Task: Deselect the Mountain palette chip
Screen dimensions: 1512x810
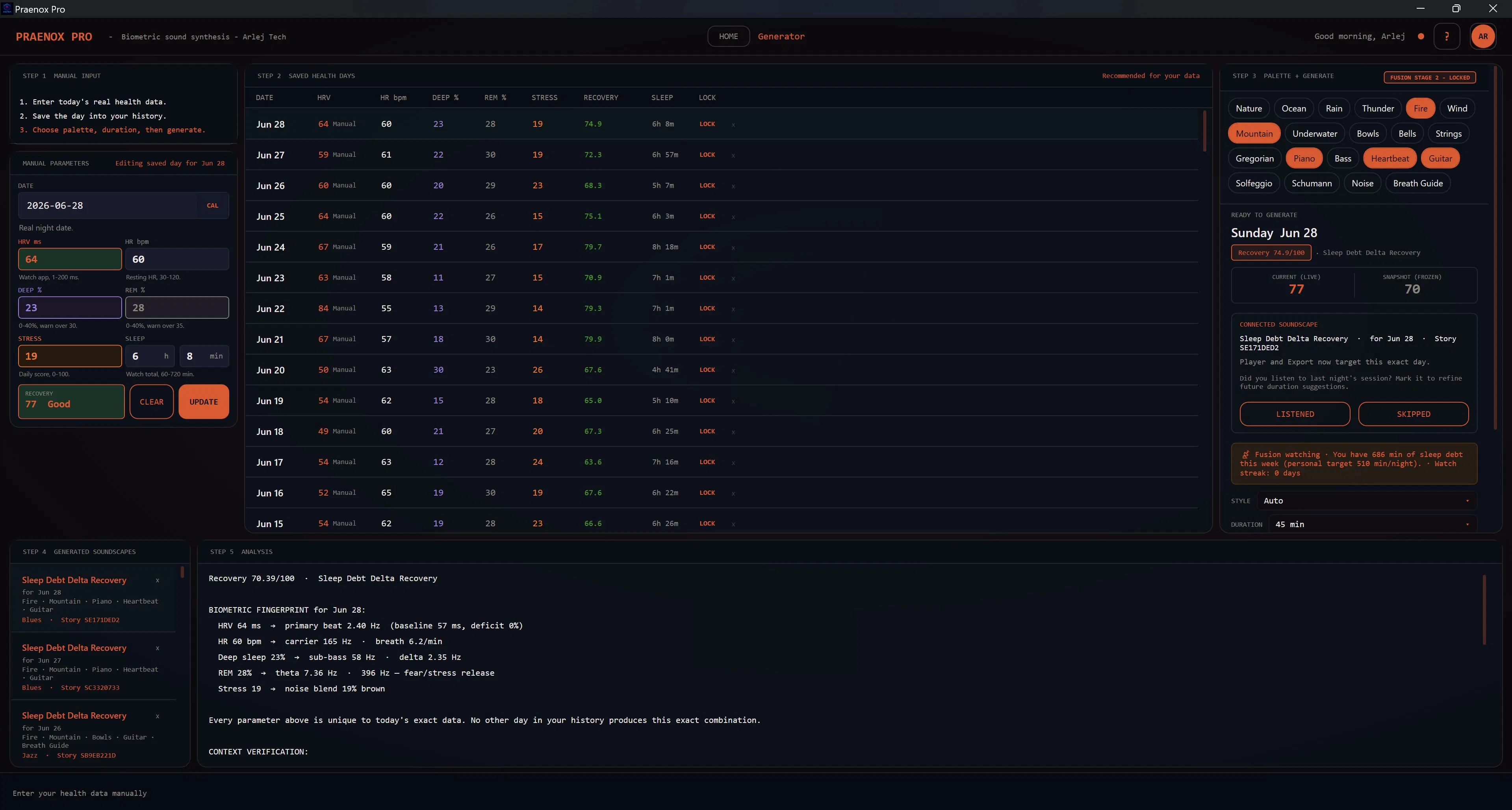Action: [x=1254, y=134]
